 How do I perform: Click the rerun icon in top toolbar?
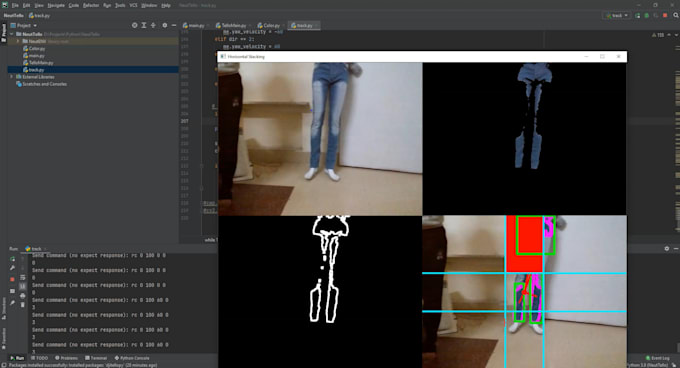click(638, 16)
